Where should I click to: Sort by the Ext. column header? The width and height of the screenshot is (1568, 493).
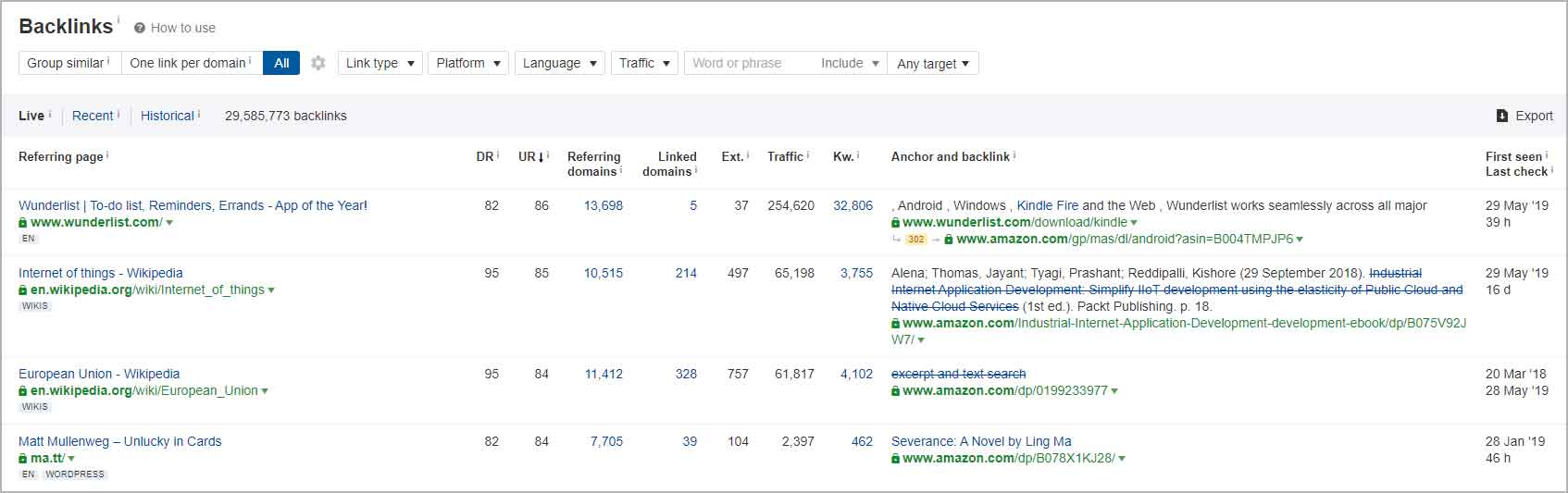click(732, 156)
